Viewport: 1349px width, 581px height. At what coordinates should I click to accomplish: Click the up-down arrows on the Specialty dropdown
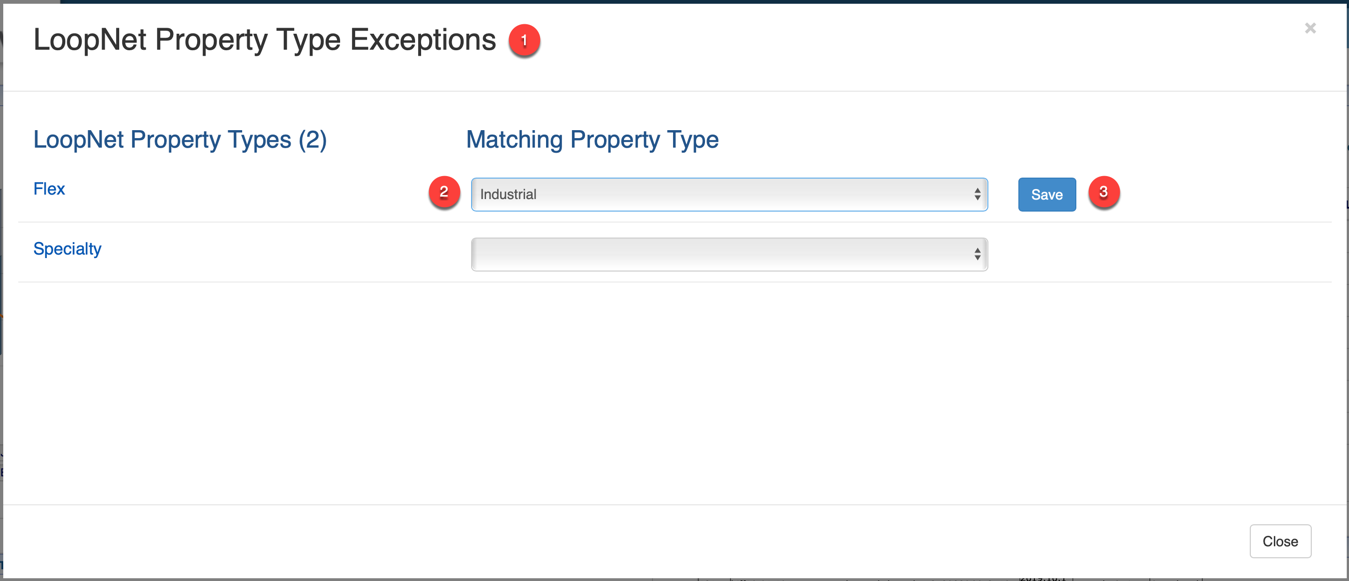(977, 255)
